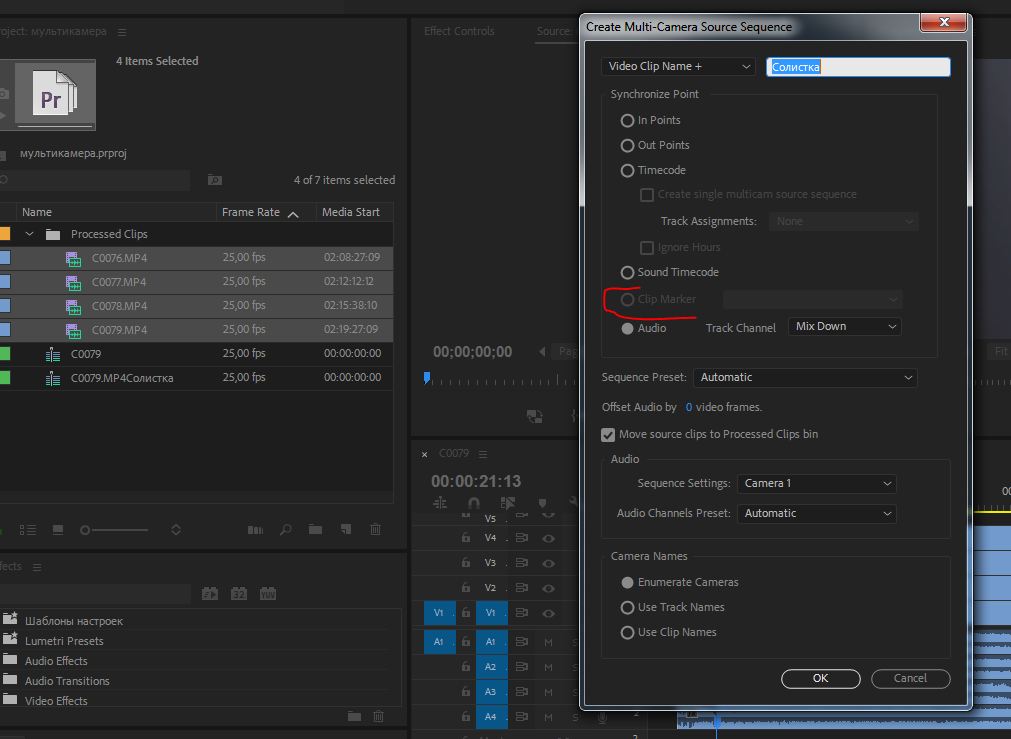Open Sequence Settings Camera 1 dropdown

pyautogui.click(x=817, y=483)
